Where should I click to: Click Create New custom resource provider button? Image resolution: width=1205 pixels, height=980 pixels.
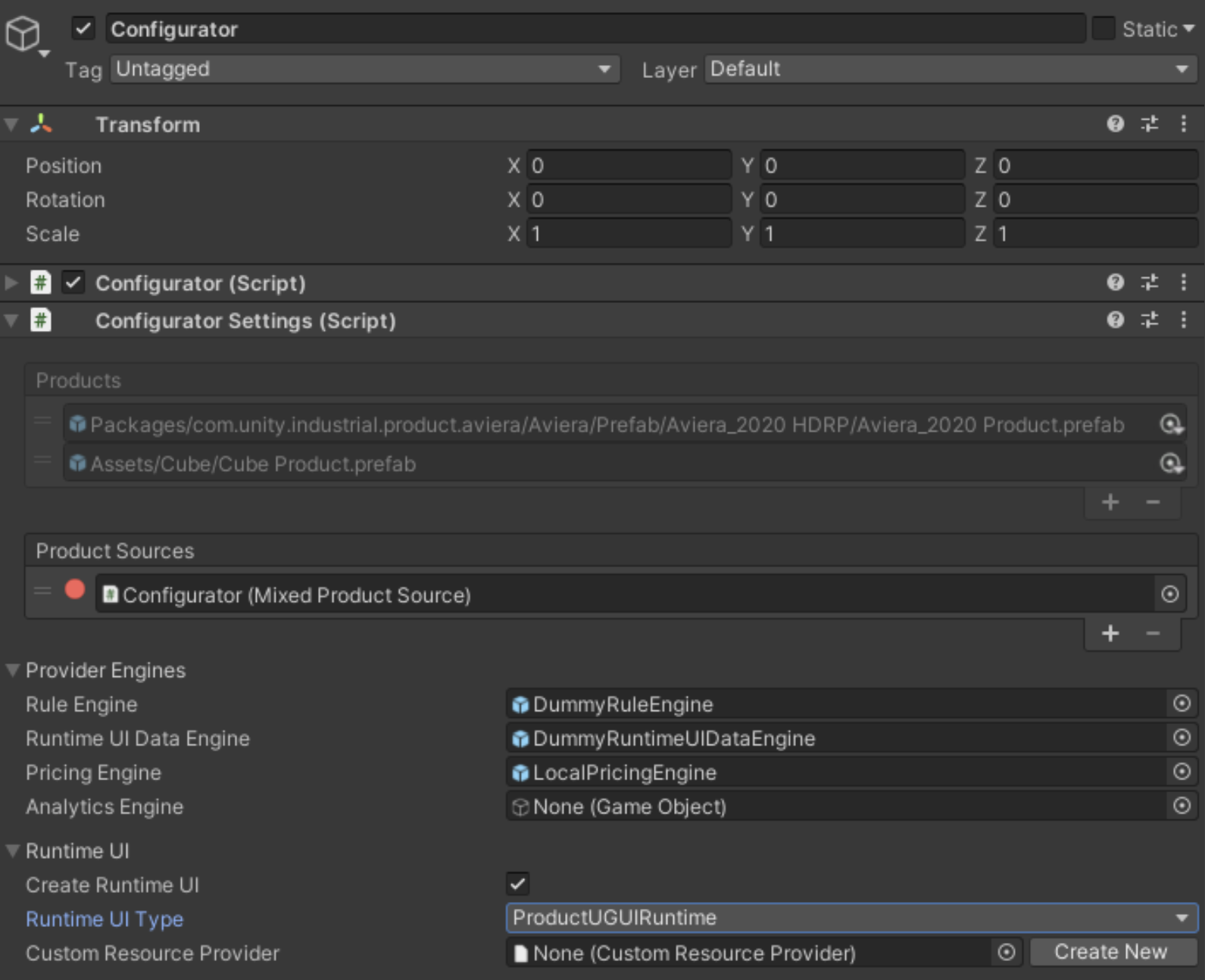point(1110,952)
